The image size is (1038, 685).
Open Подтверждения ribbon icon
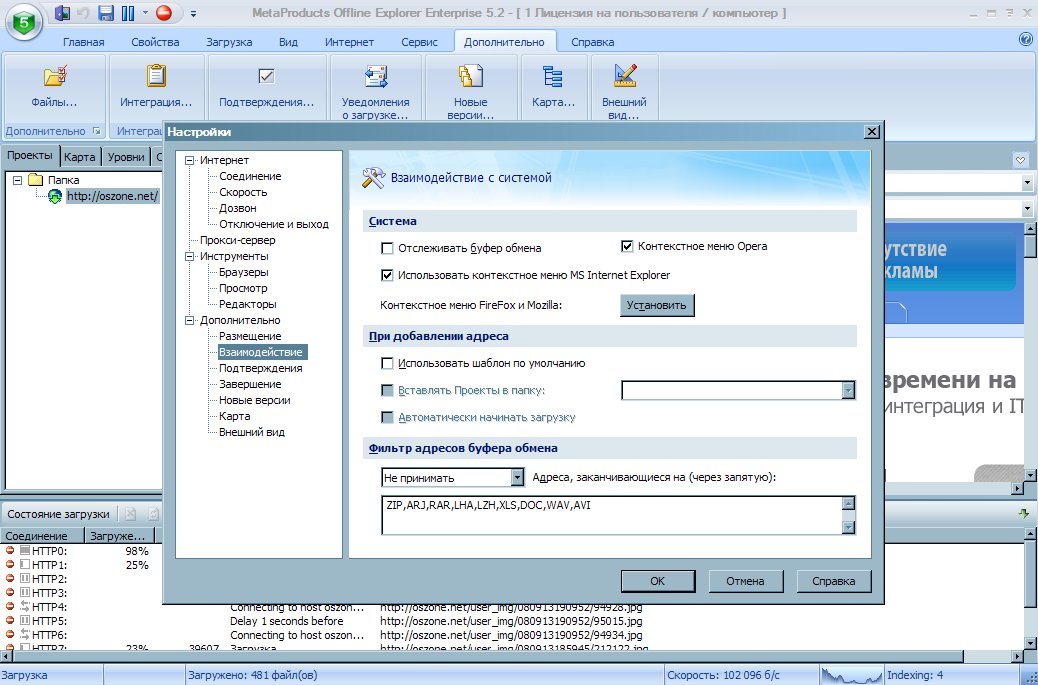(266, 76)
